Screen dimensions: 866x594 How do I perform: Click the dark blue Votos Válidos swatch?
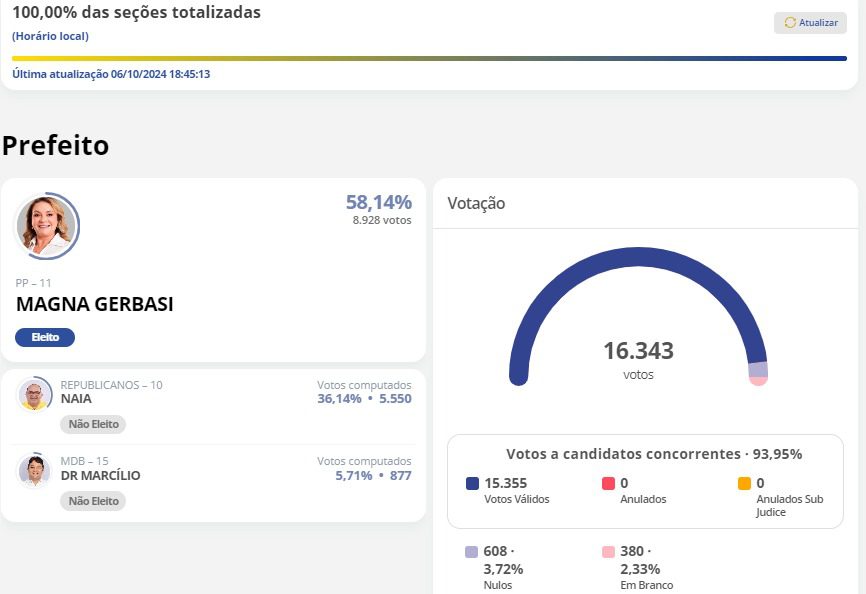click(472, 484)
